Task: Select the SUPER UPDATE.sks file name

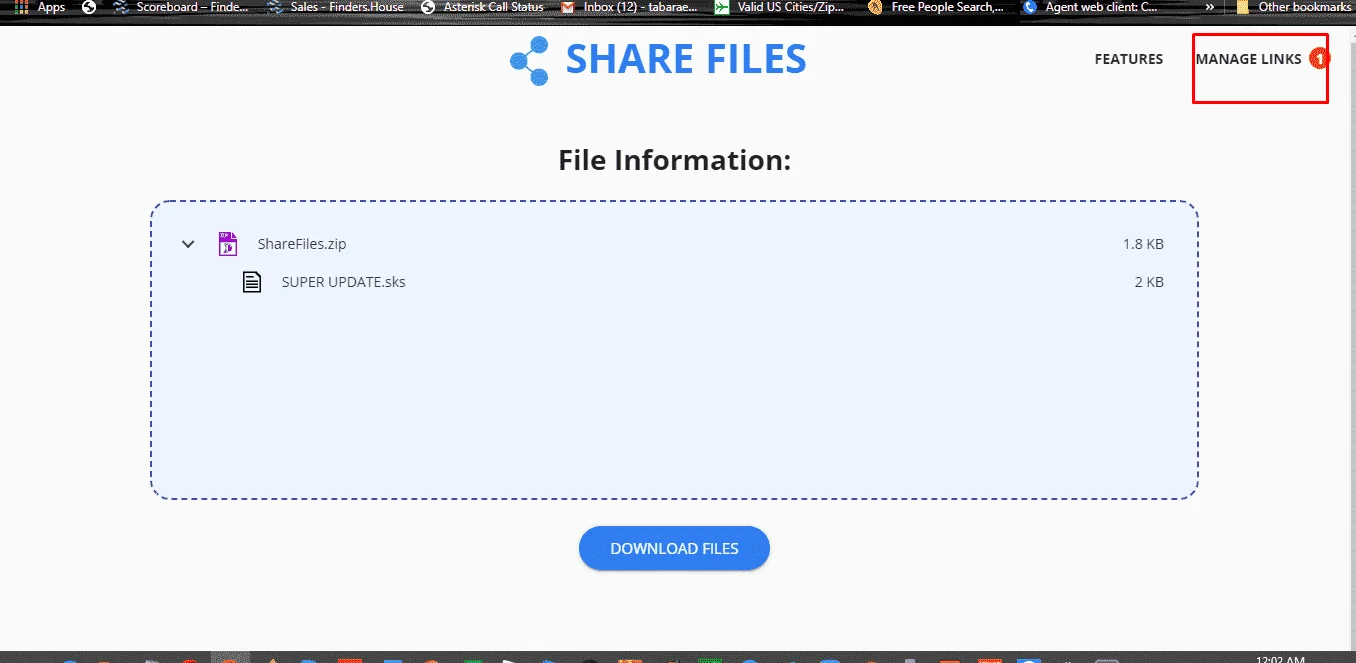Action: point(344,282)
